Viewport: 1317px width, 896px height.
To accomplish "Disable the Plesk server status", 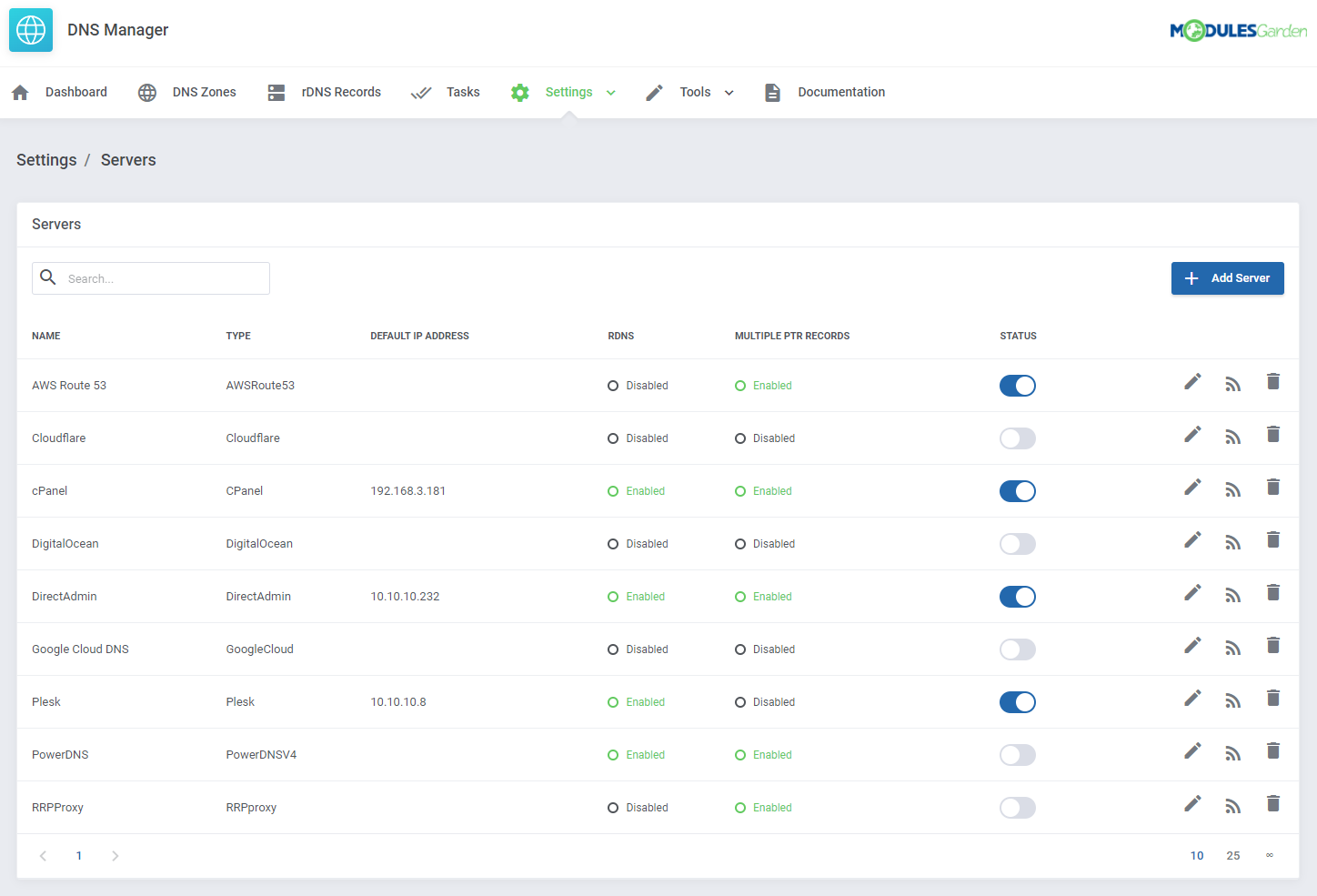I will 1018,701.
